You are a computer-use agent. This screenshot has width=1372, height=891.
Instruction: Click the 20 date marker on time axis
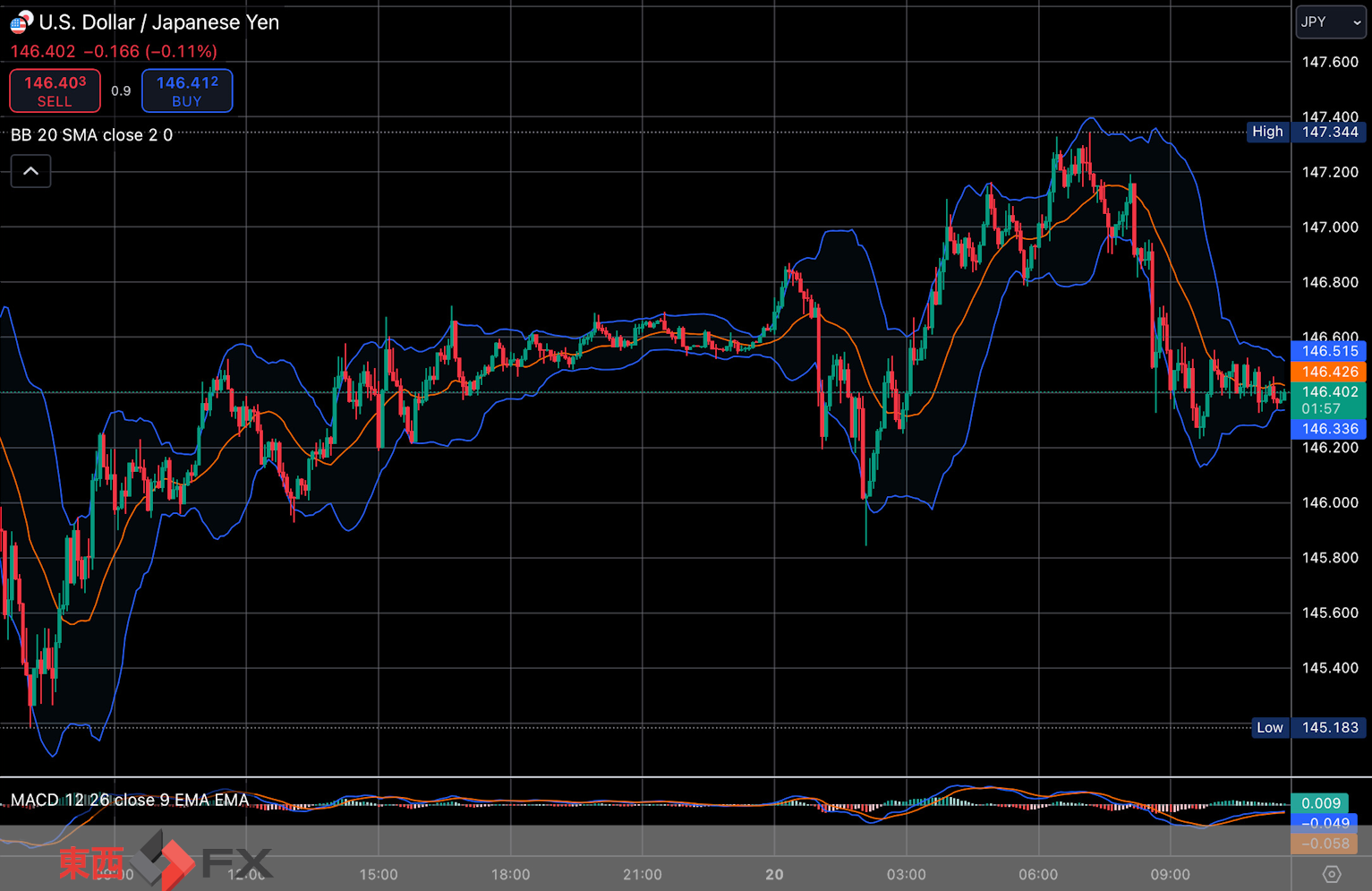click(x=774, y=874)
